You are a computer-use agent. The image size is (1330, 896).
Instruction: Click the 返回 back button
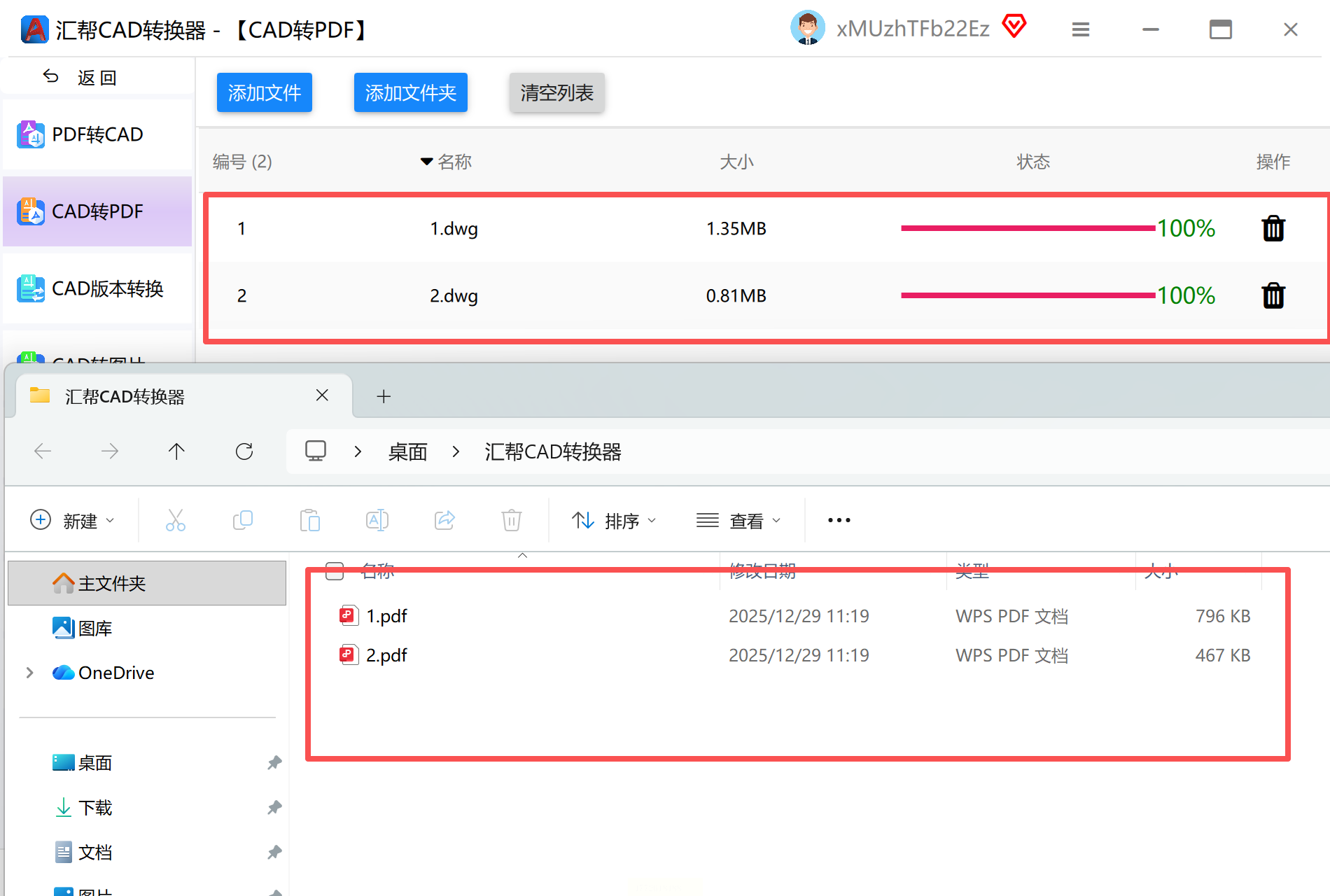point(97,76)
